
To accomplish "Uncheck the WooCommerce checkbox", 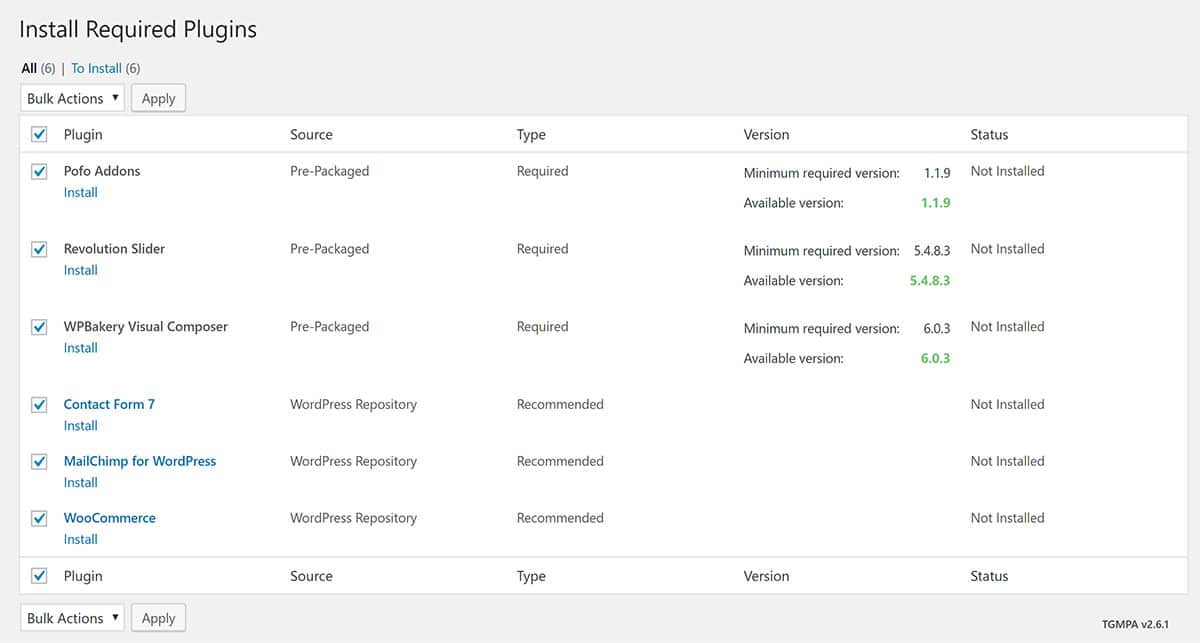I will coord(39,519).
